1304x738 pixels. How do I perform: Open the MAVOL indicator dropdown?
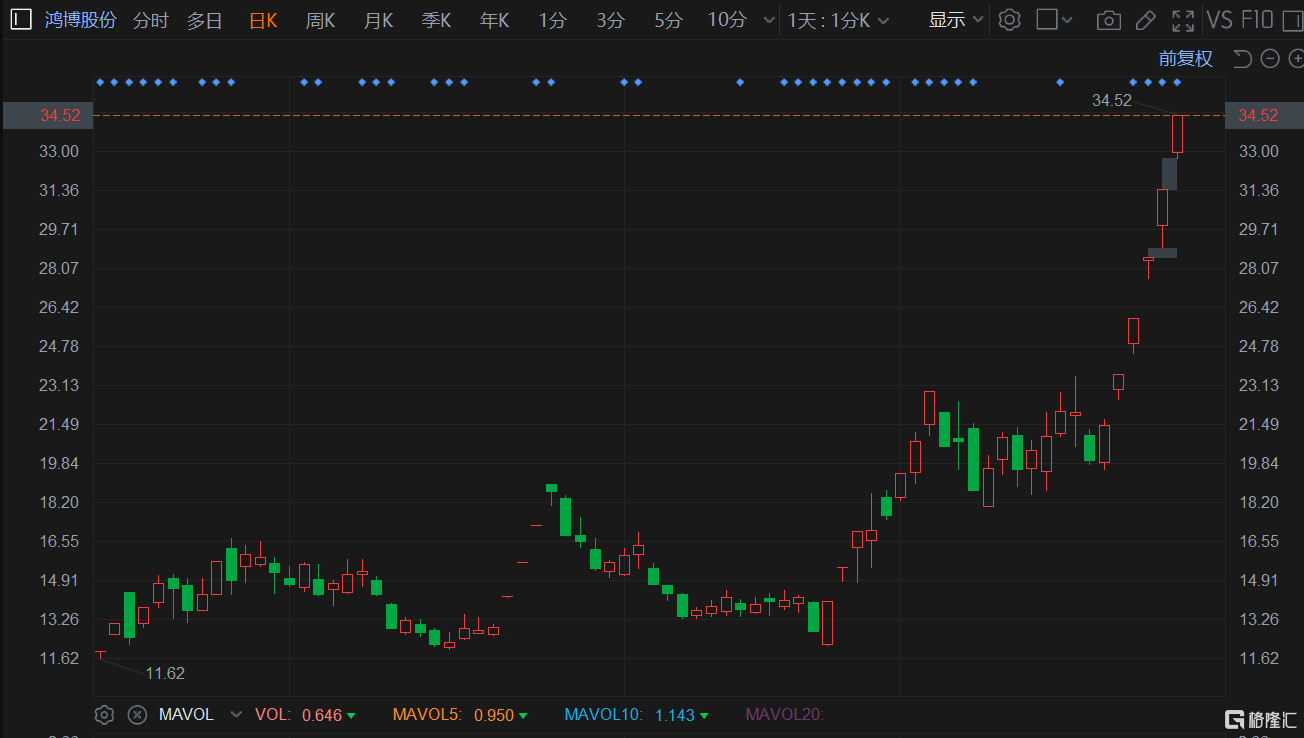pyautogui.click(x=236, y=715)
